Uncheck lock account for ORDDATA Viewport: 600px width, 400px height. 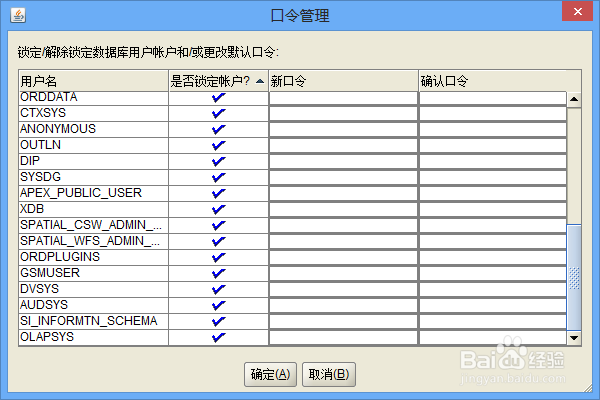pyautogui.click(x=218, y=97)
